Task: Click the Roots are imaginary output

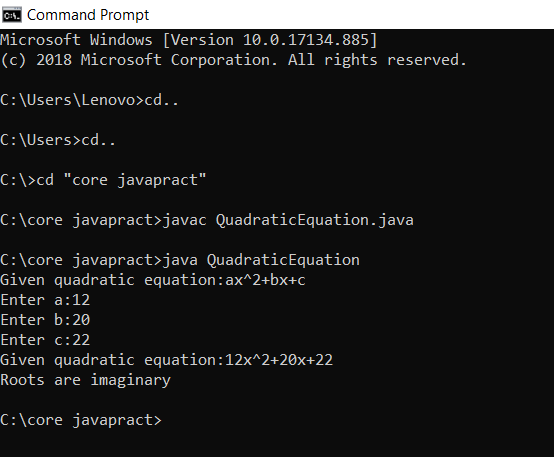Action: click(85, 380)
